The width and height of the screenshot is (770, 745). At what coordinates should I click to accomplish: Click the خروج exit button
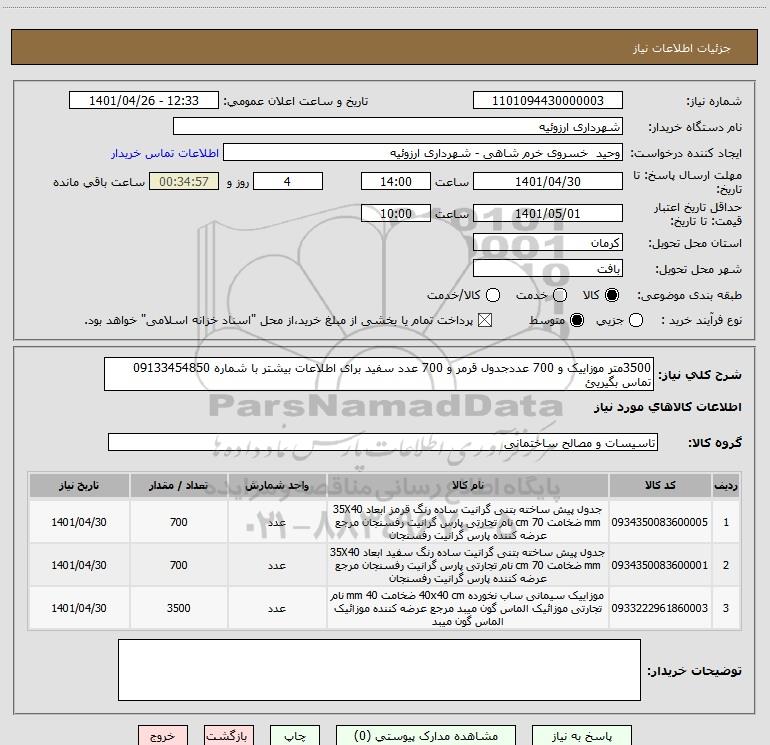point(163,736)
